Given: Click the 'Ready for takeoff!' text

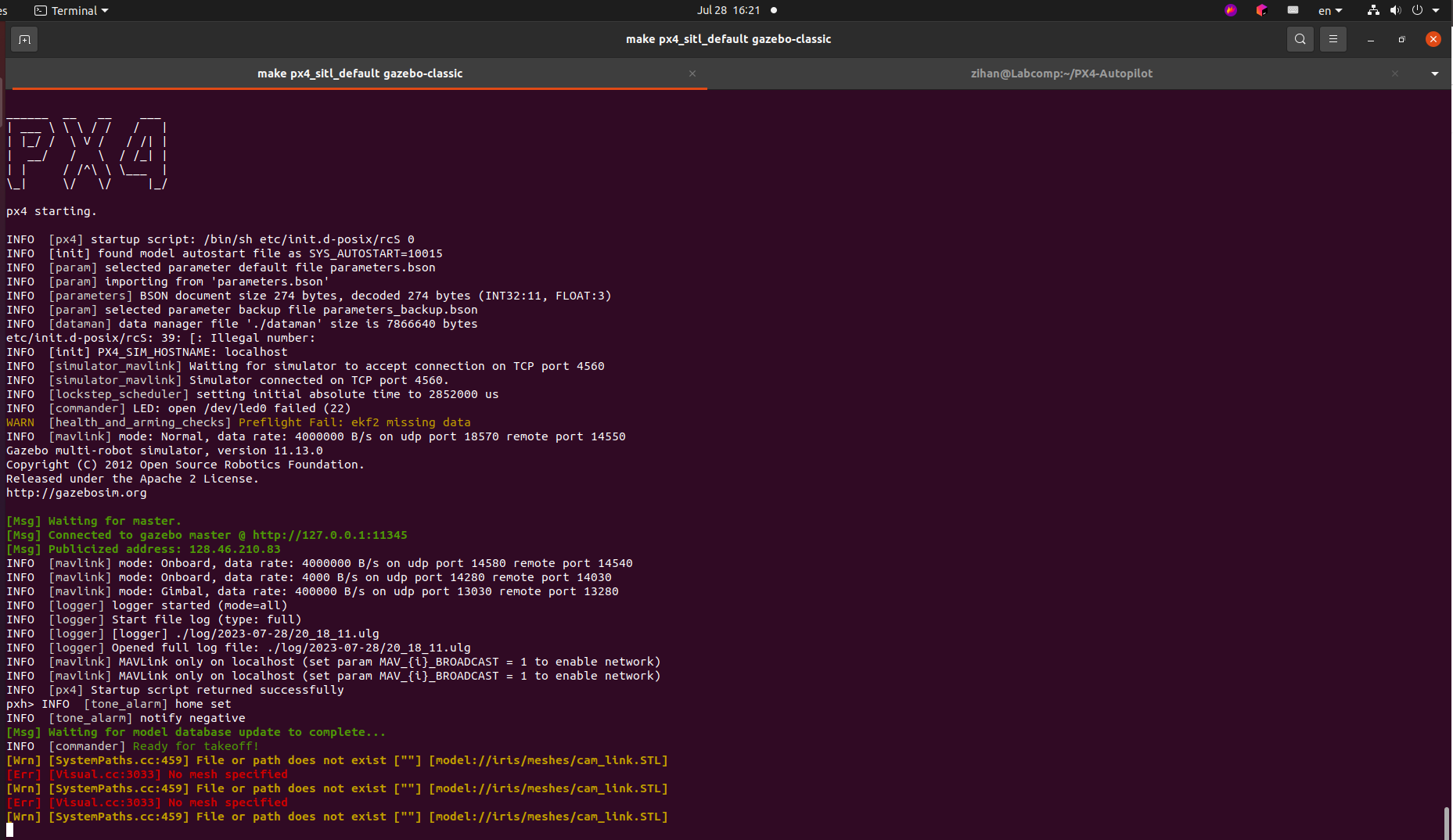Looking at the screenshot, I should click(x=196, y=746).
